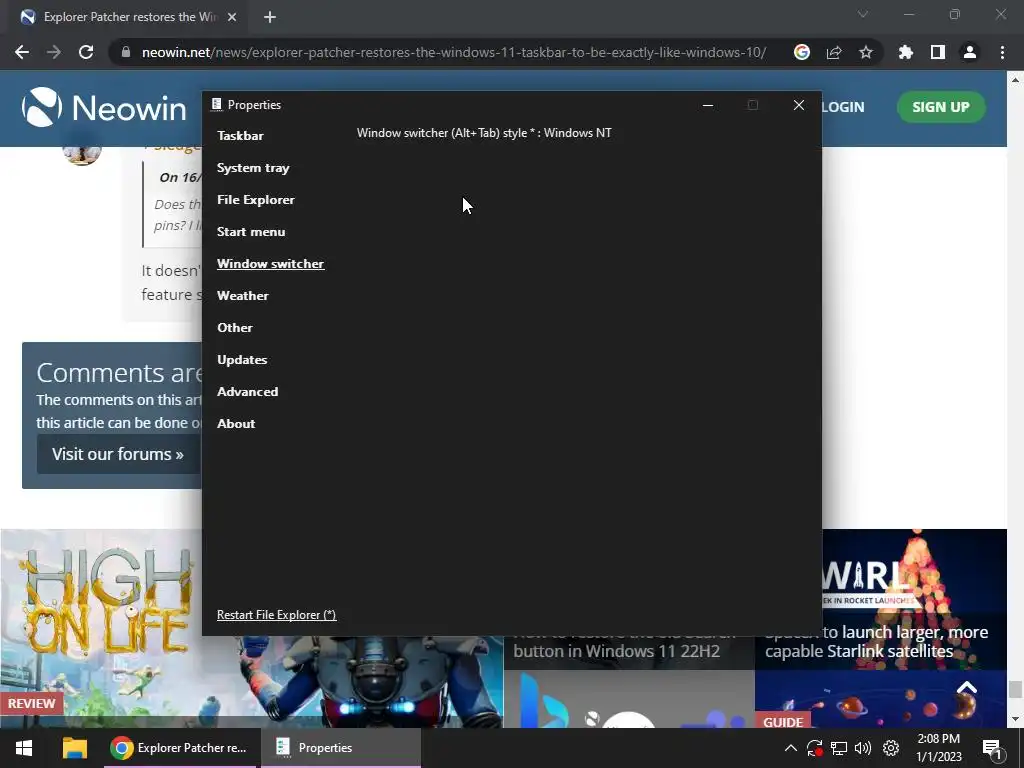Open the Starlink satellites article
The width and height of the screenshot is (1024, 768).
pyautogui.click(x=880, y=642)
